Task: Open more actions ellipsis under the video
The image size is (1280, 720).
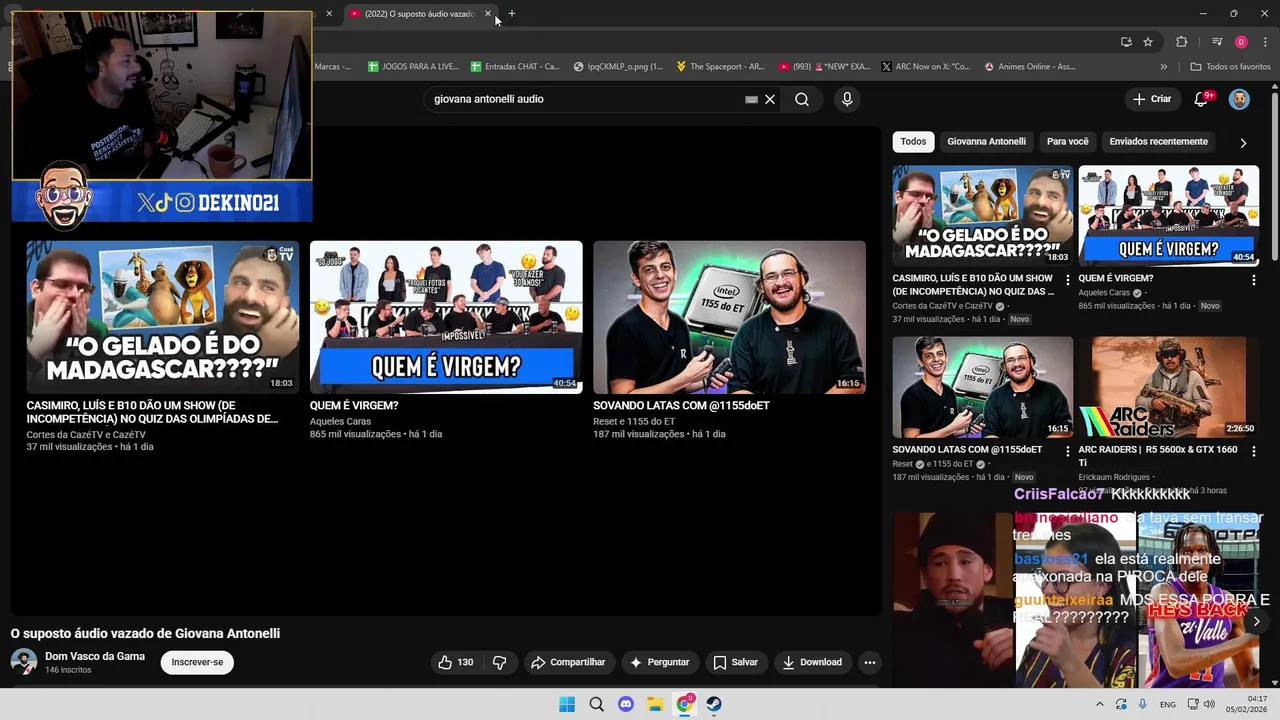Action: [x=870, y=662]
